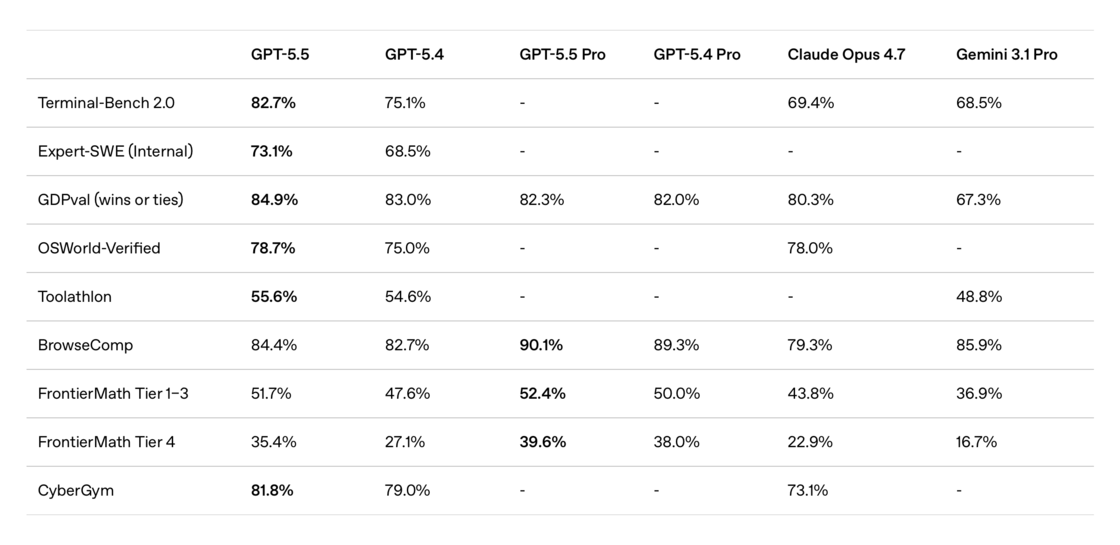Select the Expert-SWE (Internal) row label

(x=115, y=151)
